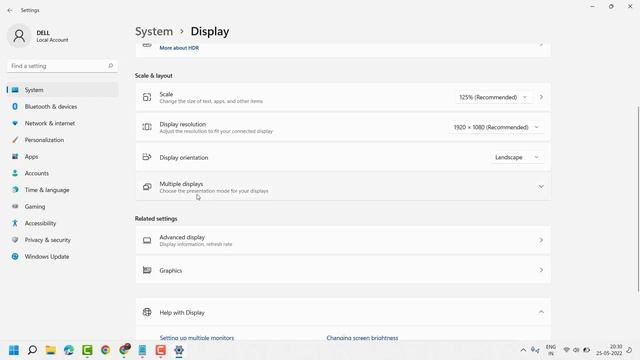Click the Display resolution row icon

coord(147,127)
